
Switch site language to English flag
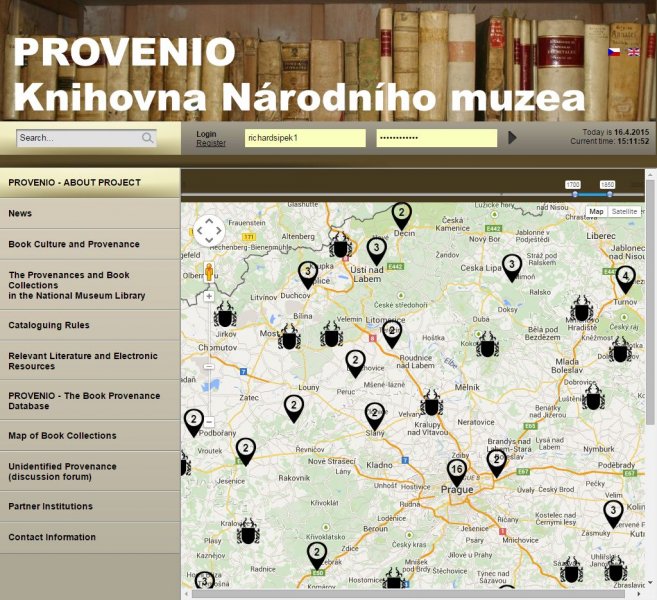(634, 52)
